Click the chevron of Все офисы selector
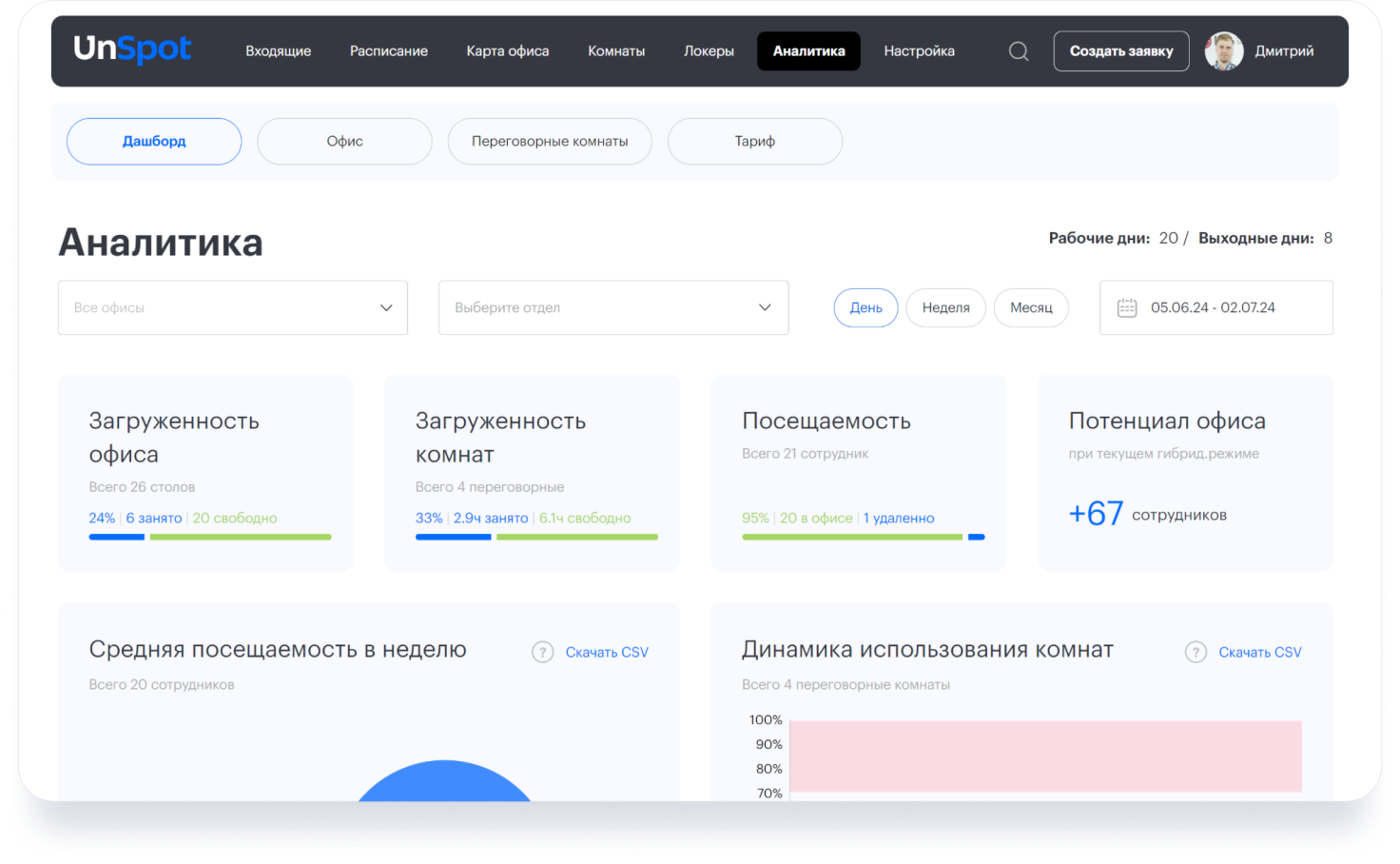This screenshot has width=1400, height=864. click(386, 307)
